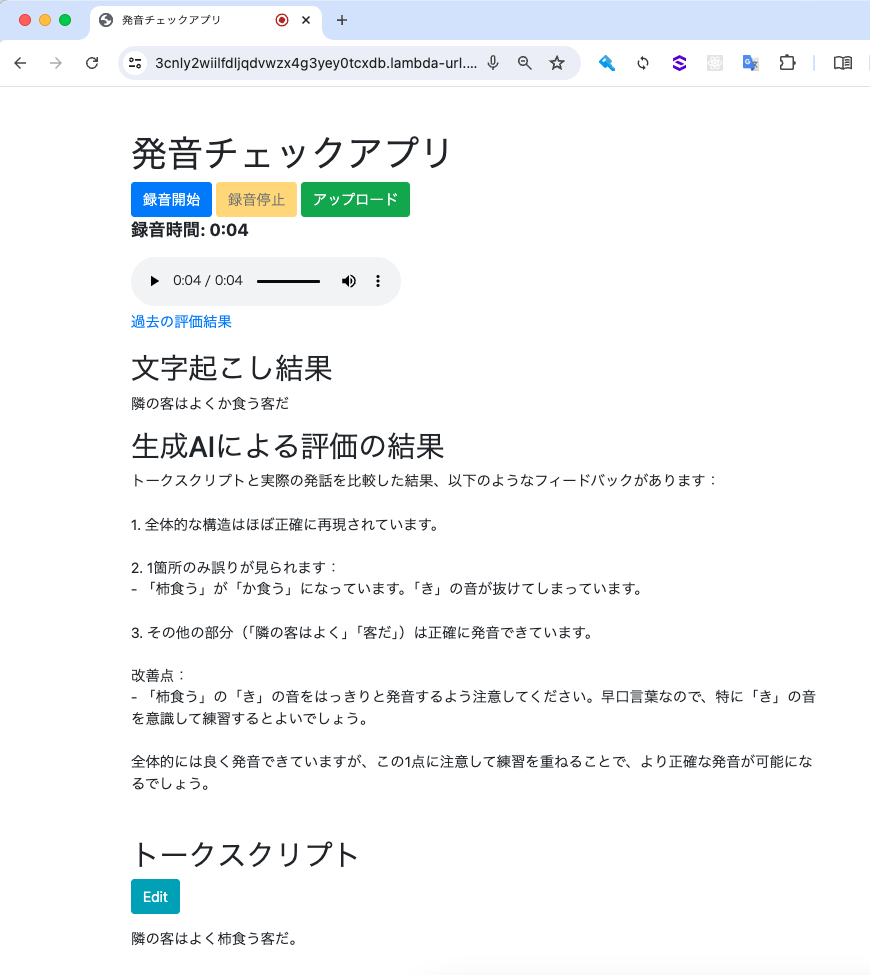870x975 pixels.
Task: Close the 発音チェックアプリ tab
Action: coord(306,20)
